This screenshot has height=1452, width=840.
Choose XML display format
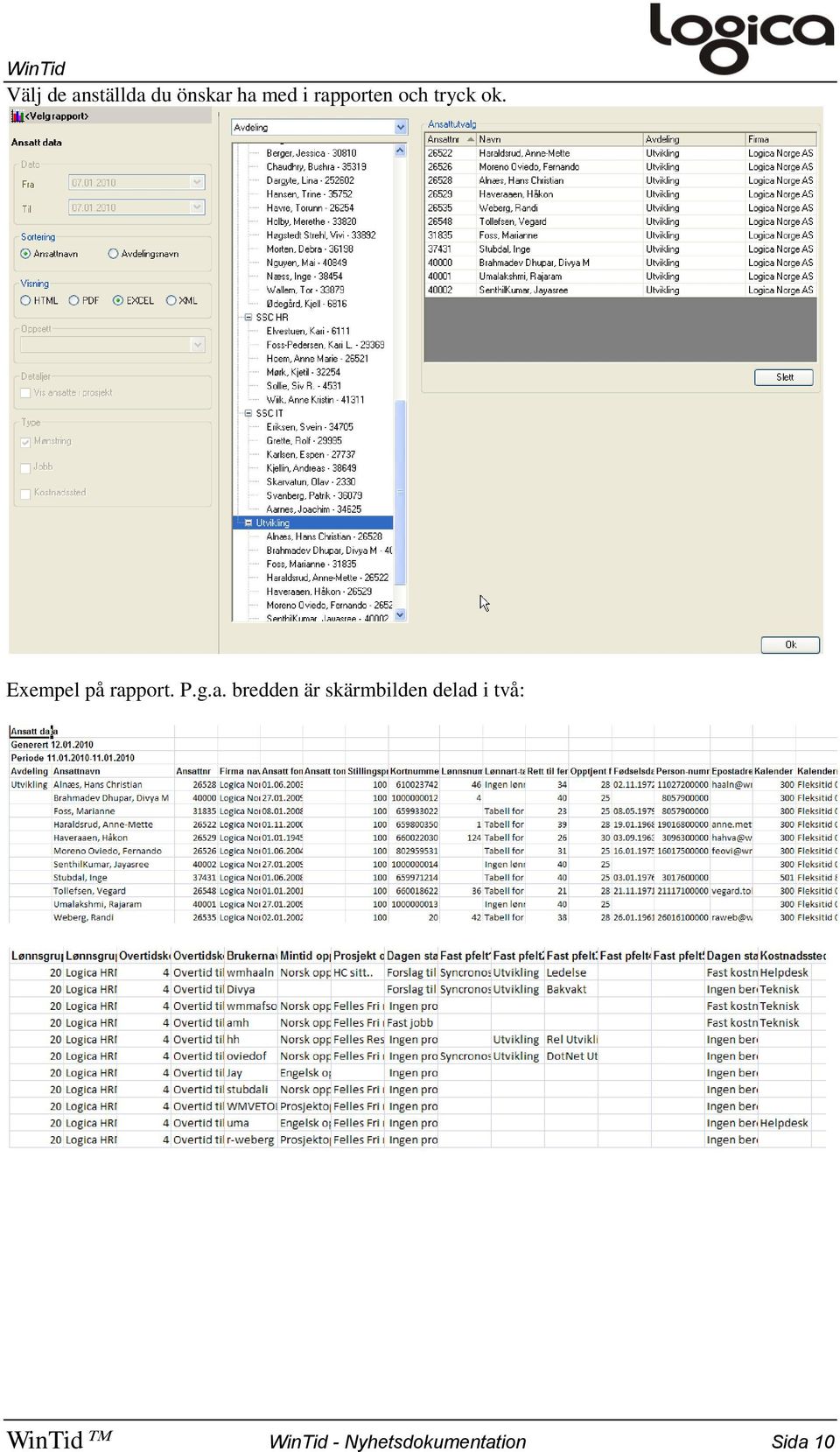[x=170, y=300]
